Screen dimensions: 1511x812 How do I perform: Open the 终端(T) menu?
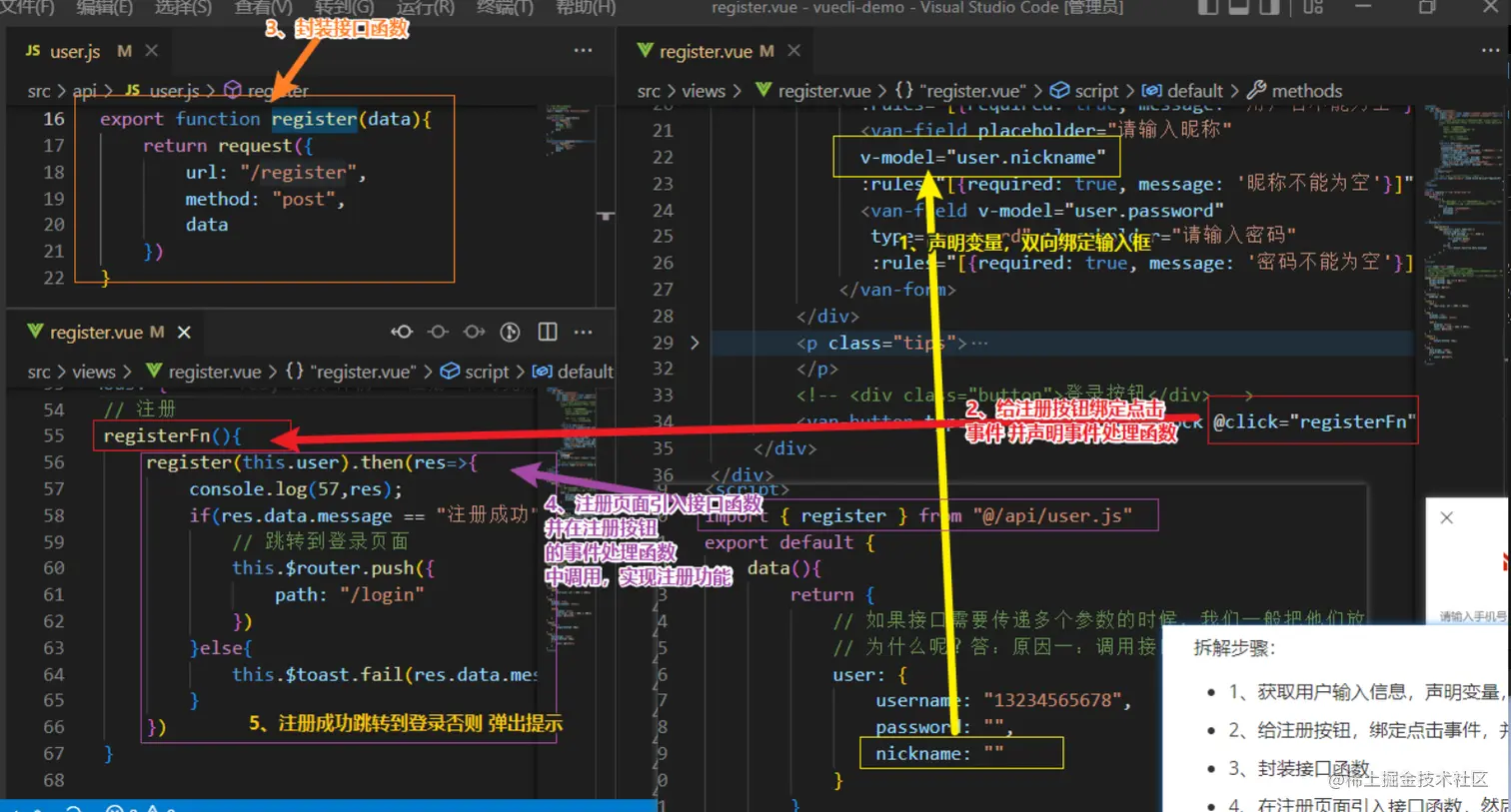505,7
